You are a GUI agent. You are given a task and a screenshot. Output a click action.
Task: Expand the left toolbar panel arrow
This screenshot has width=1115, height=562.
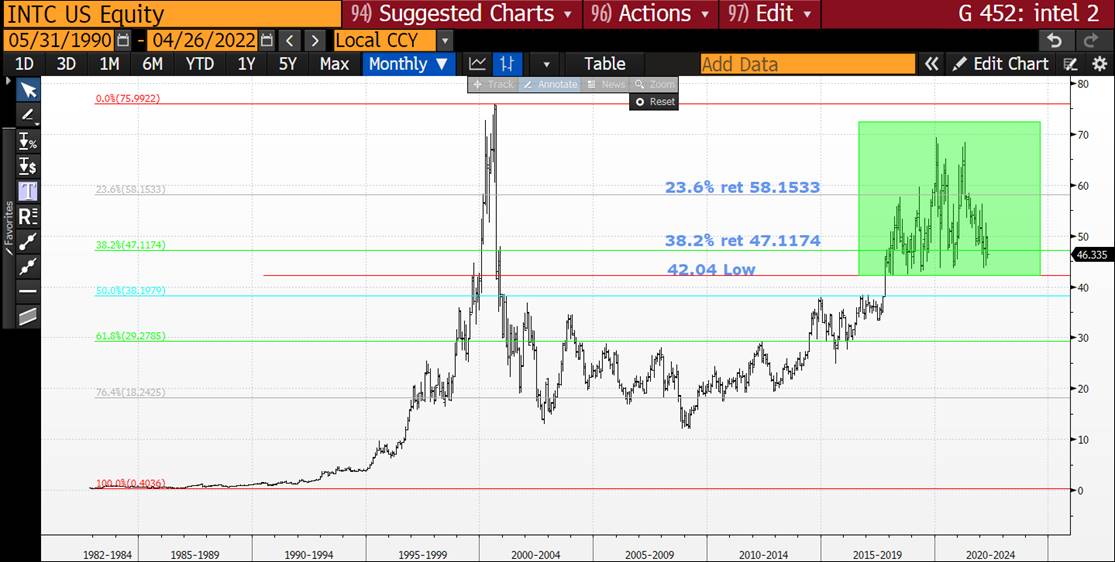8,81
